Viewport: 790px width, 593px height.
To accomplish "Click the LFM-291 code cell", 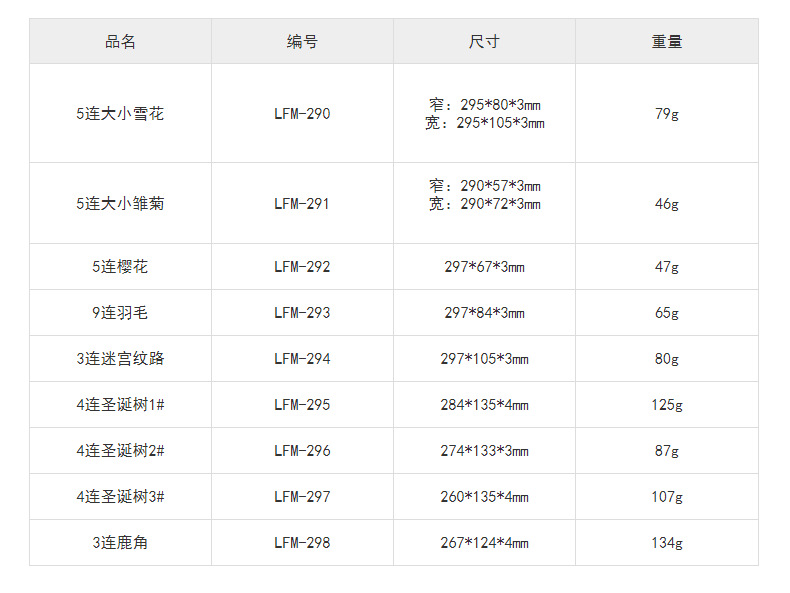I will [x=302, y=204].
